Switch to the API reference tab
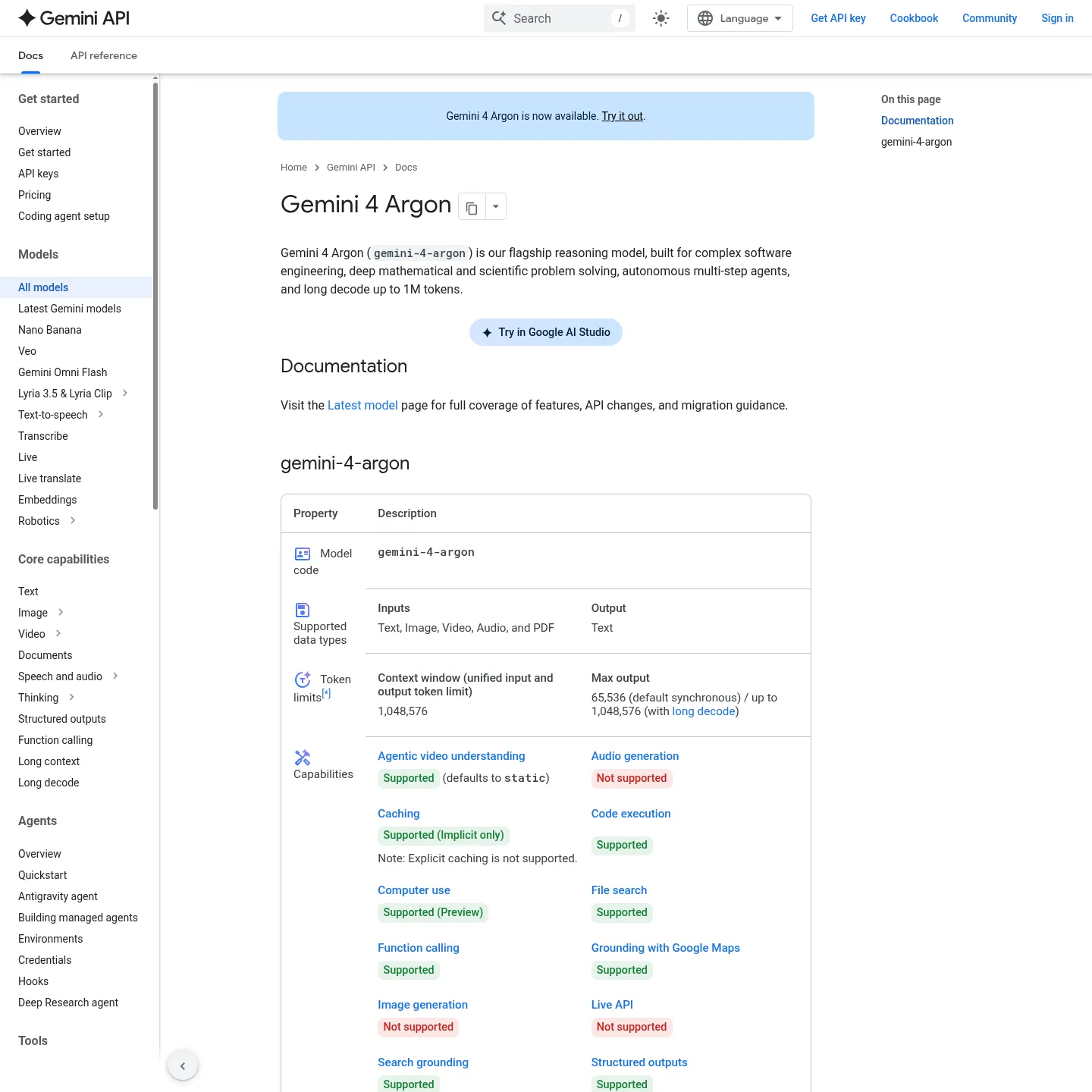This screenshot has height=1092, width=1092. [104, 55]
